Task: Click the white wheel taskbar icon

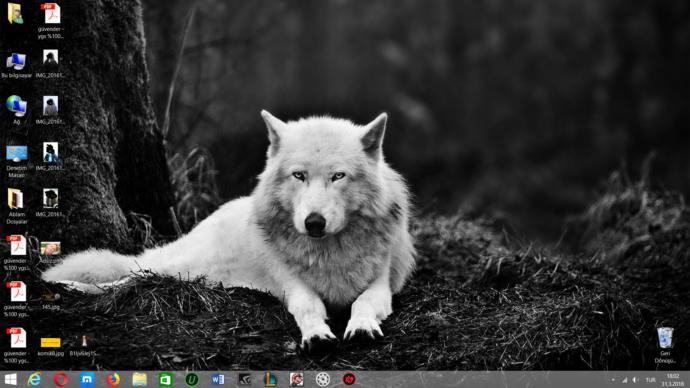Action: point(323,379)
